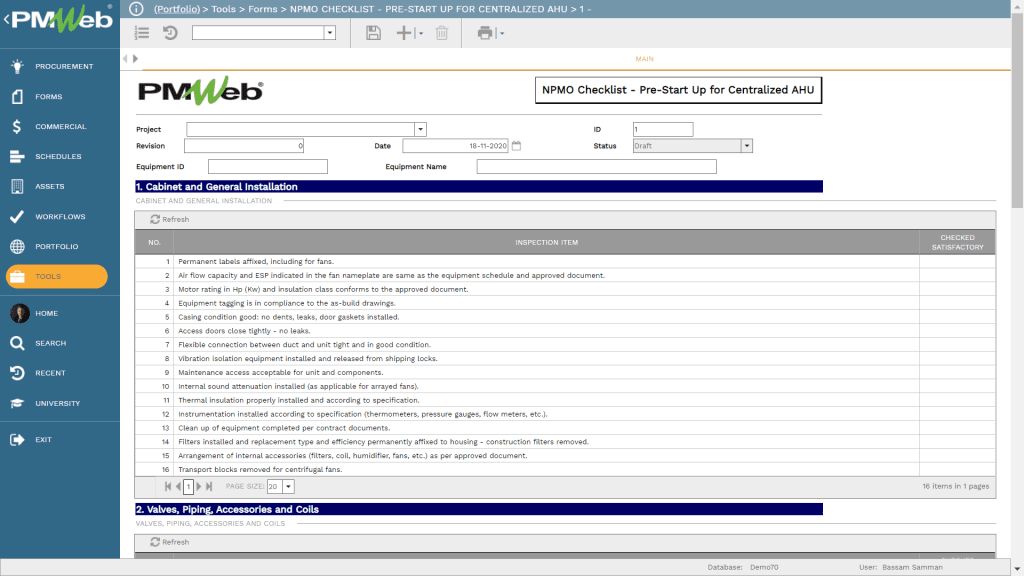Click the ID input field
Image resolution: width=1024 pixels, height=576 pixels.
[x=663, y=129]
